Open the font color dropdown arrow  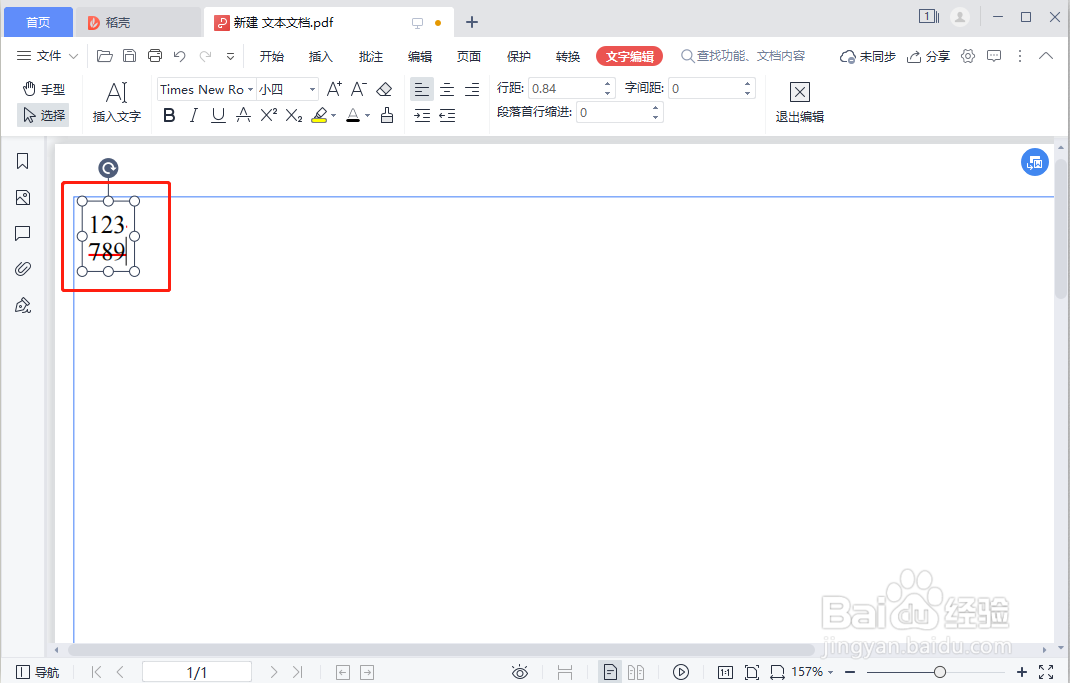366,115
